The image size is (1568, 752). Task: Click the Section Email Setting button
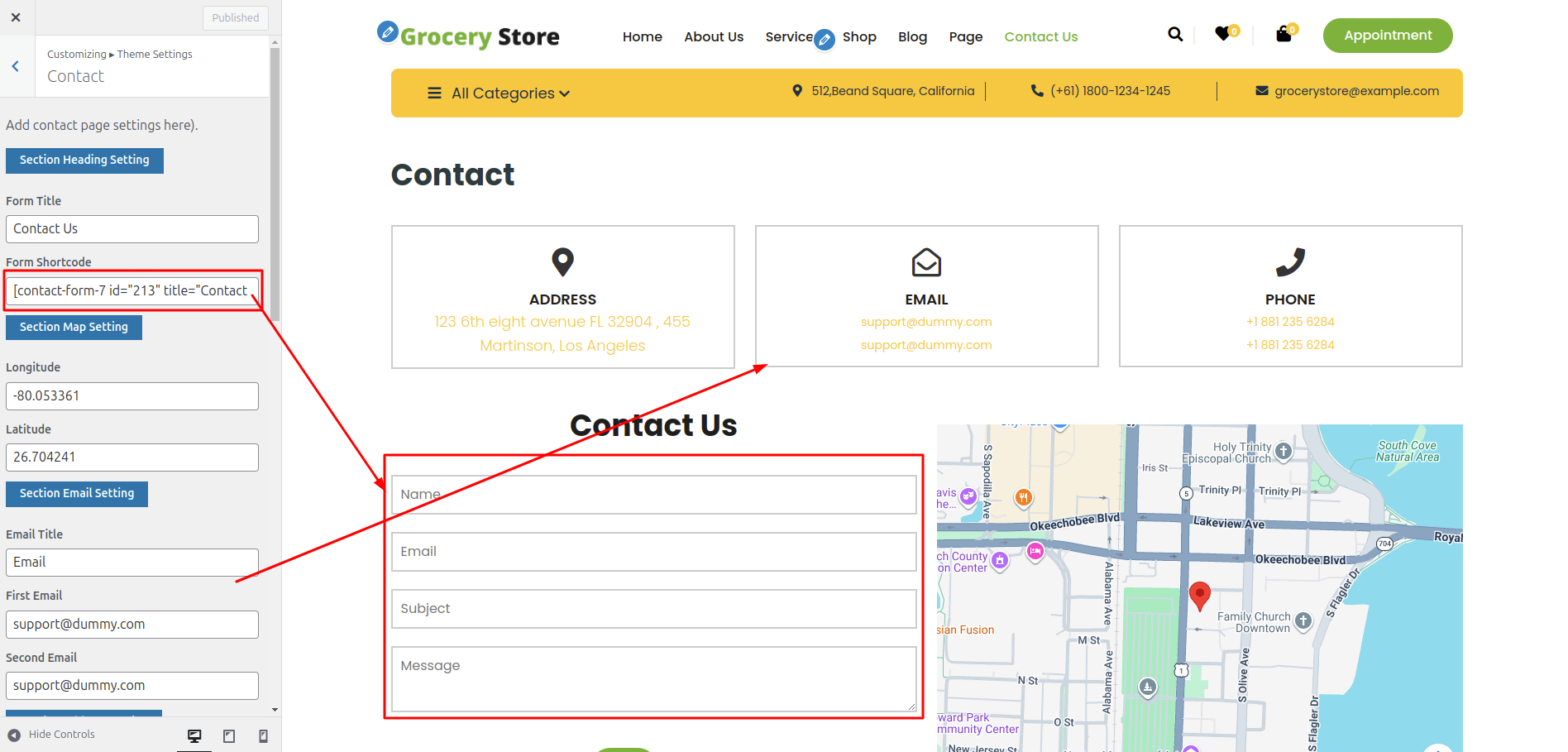pos(77,494)
